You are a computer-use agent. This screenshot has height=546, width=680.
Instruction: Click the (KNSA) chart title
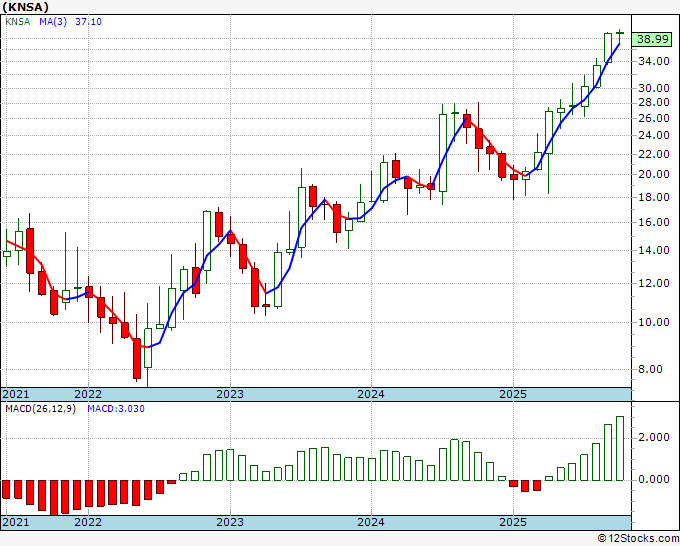[25, 7]
